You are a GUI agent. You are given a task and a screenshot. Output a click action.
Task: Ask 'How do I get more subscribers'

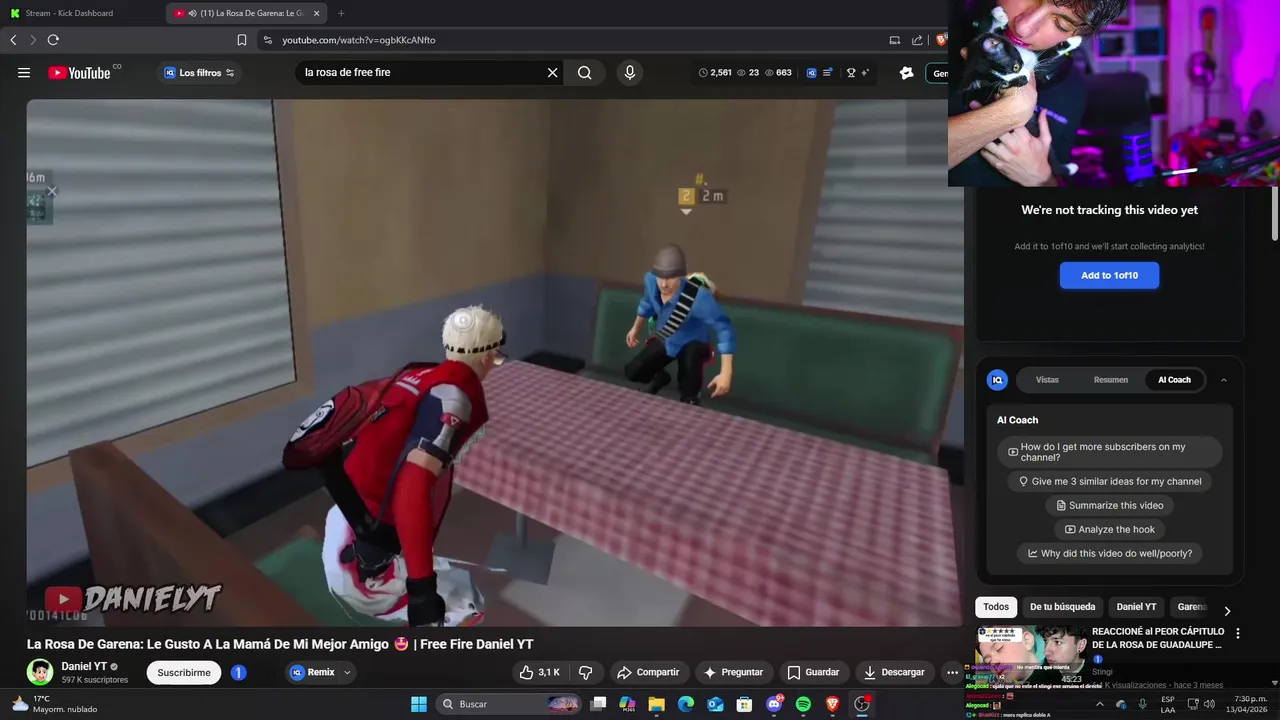1109,452
